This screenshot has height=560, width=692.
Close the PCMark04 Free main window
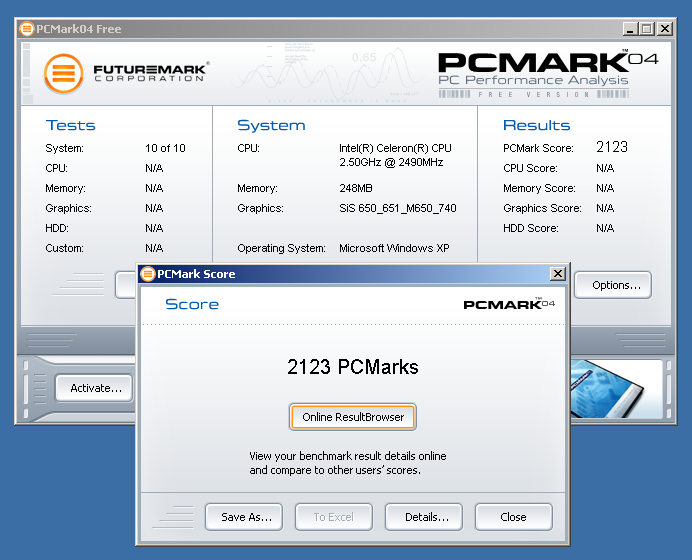point(665,29)
